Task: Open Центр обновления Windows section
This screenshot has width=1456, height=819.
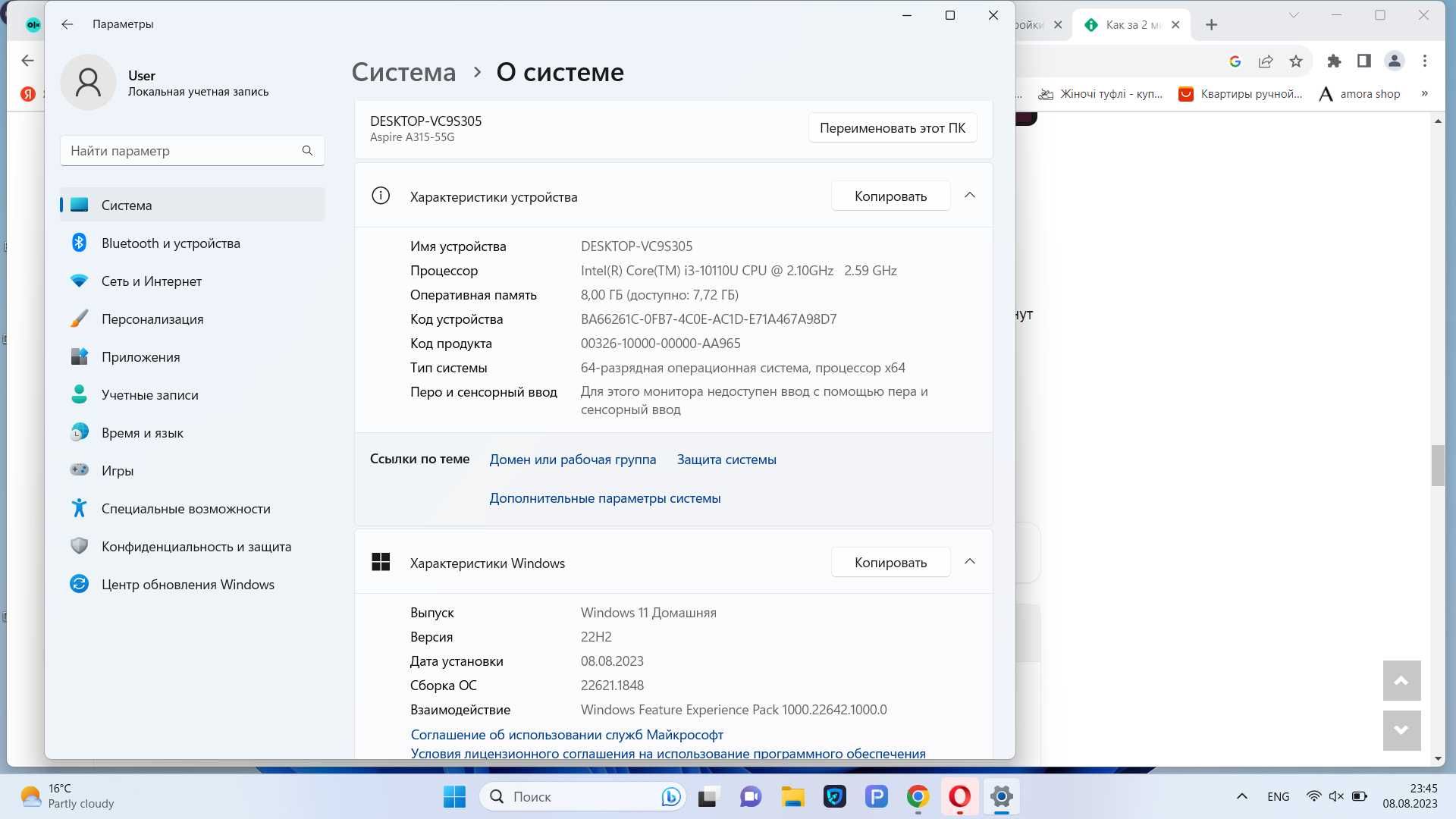Action: [193, 585]
